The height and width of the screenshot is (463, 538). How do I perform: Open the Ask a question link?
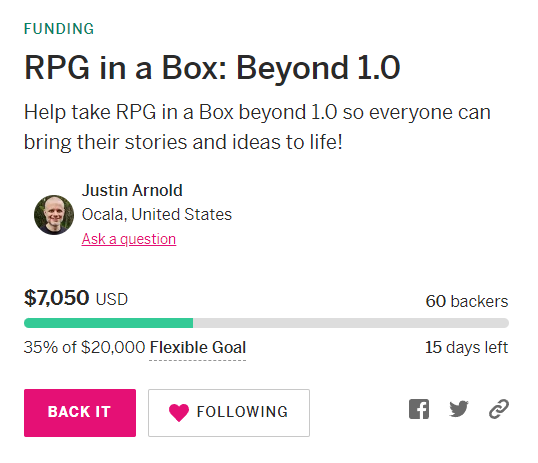129,239
